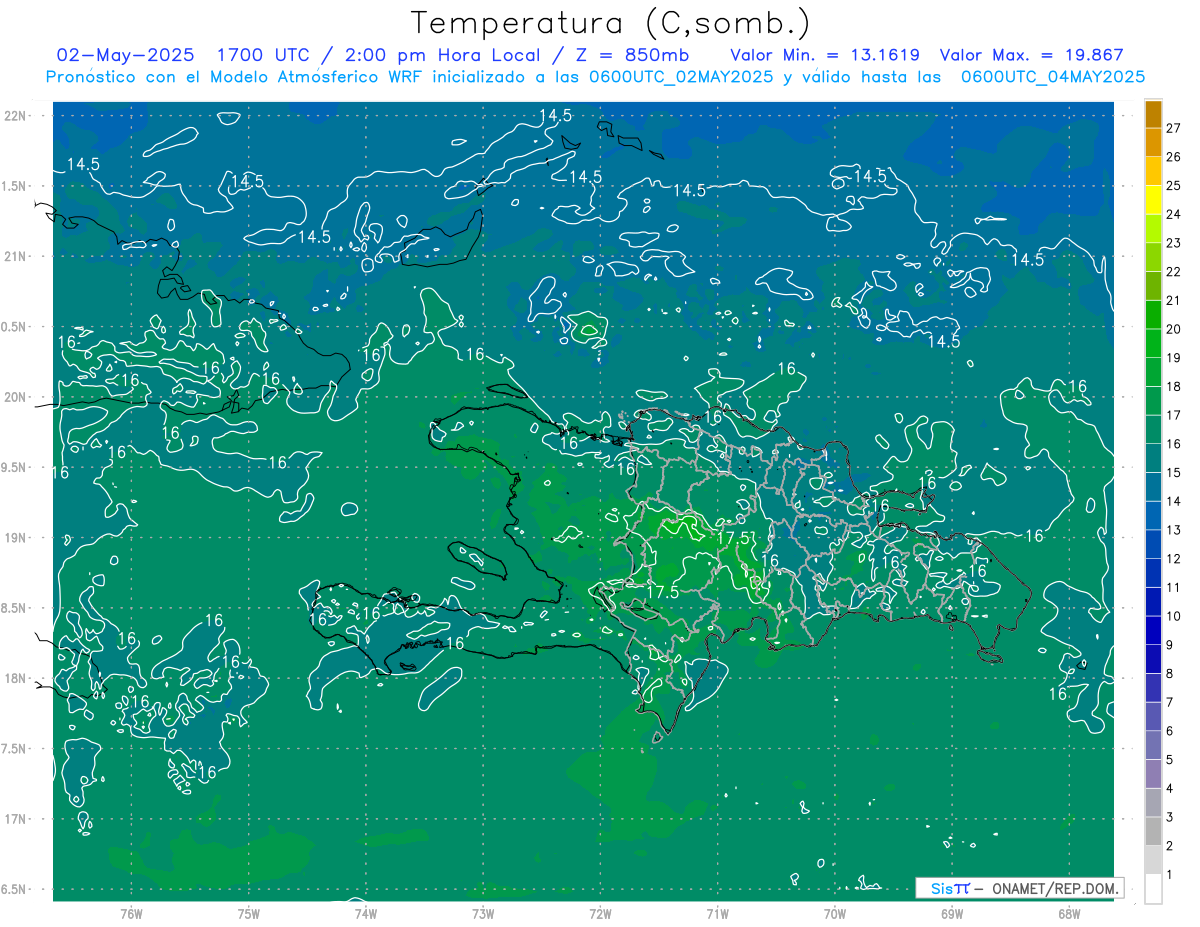This screenshot has height=927, width=1200.
Task: Click colorbar scale label "26"
Action: coord(1173,157)
